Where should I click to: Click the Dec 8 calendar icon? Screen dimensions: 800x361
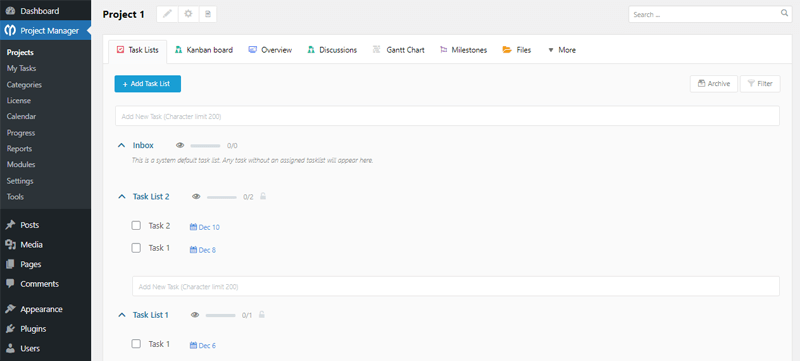(x=193, y=250)
